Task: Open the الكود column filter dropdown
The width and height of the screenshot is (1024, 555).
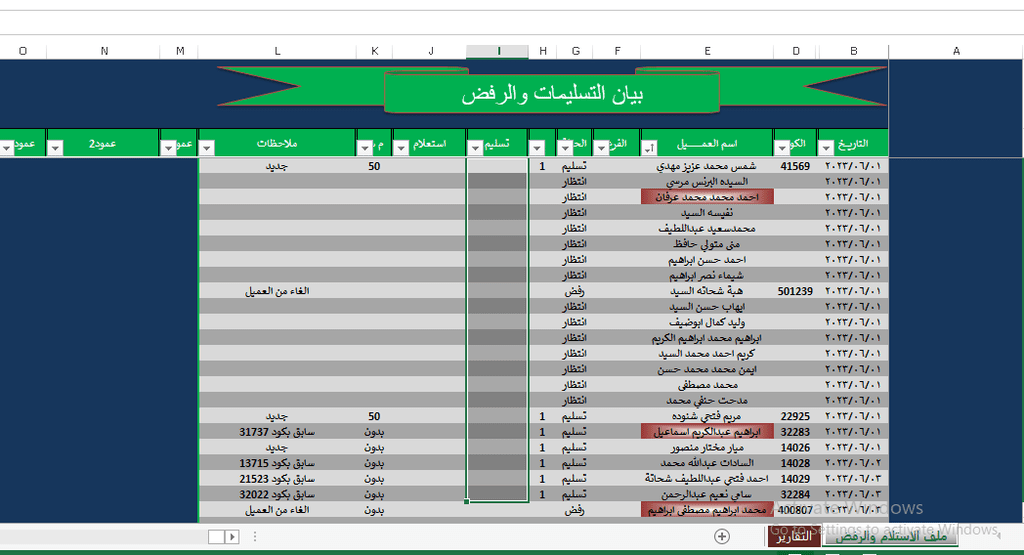Action: pos(782,148)
